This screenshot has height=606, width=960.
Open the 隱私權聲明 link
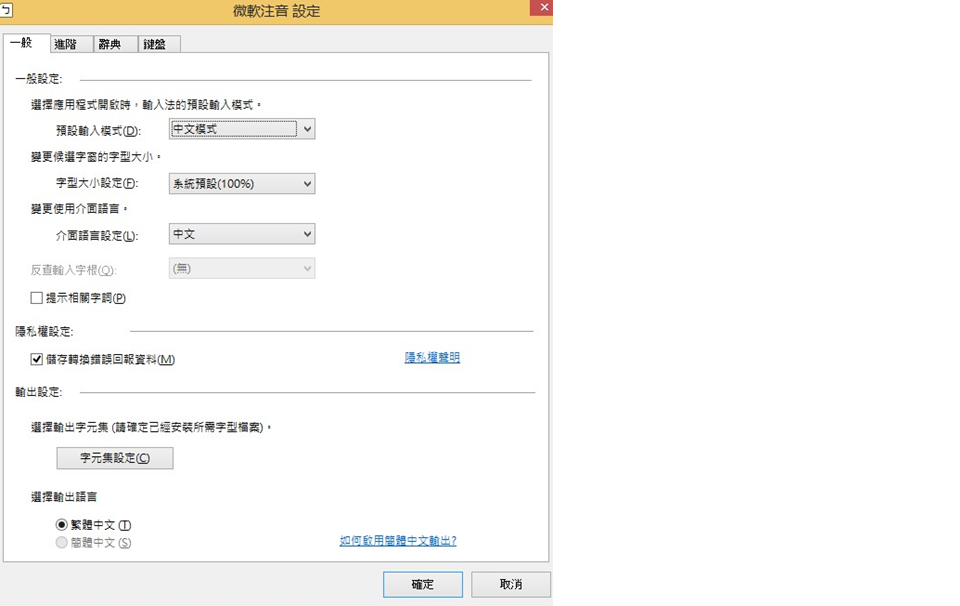[432, 357]
